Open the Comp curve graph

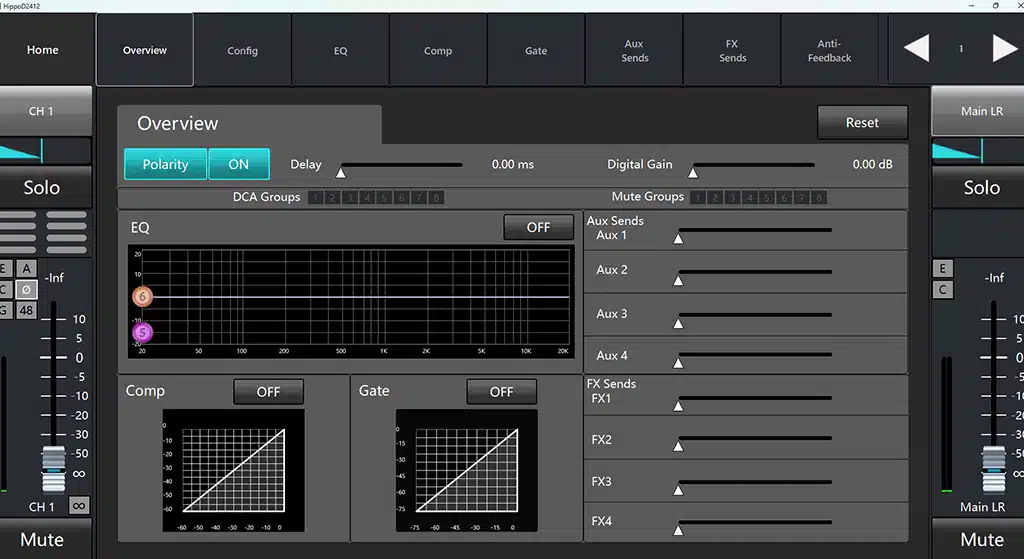click(233, 470)
